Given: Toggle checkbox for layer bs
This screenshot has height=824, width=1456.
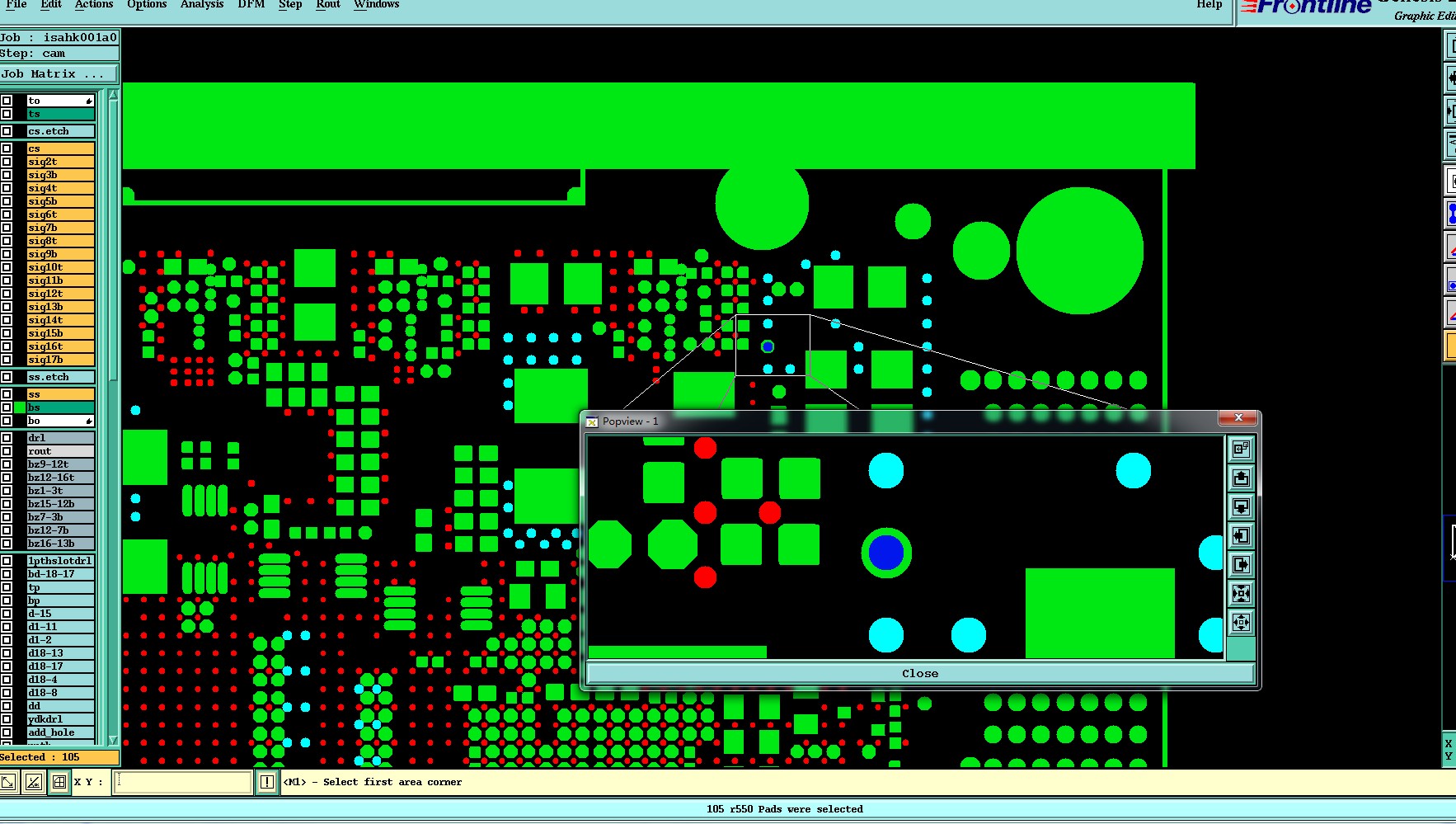Looking at the screenshot, I should pyautogui.click(x=7, y=407).
